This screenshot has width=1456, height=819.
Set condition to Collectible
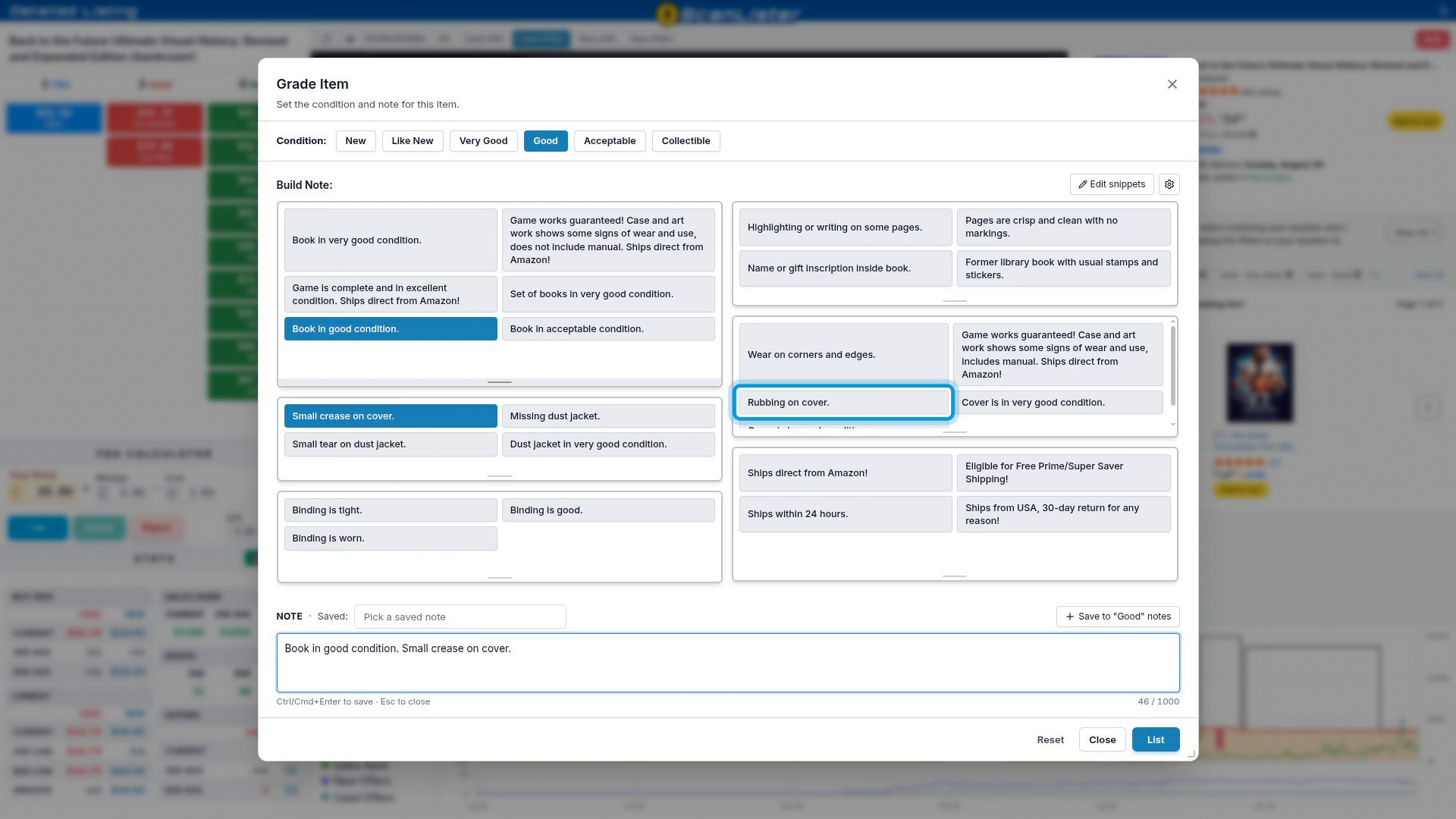[686, 141]
